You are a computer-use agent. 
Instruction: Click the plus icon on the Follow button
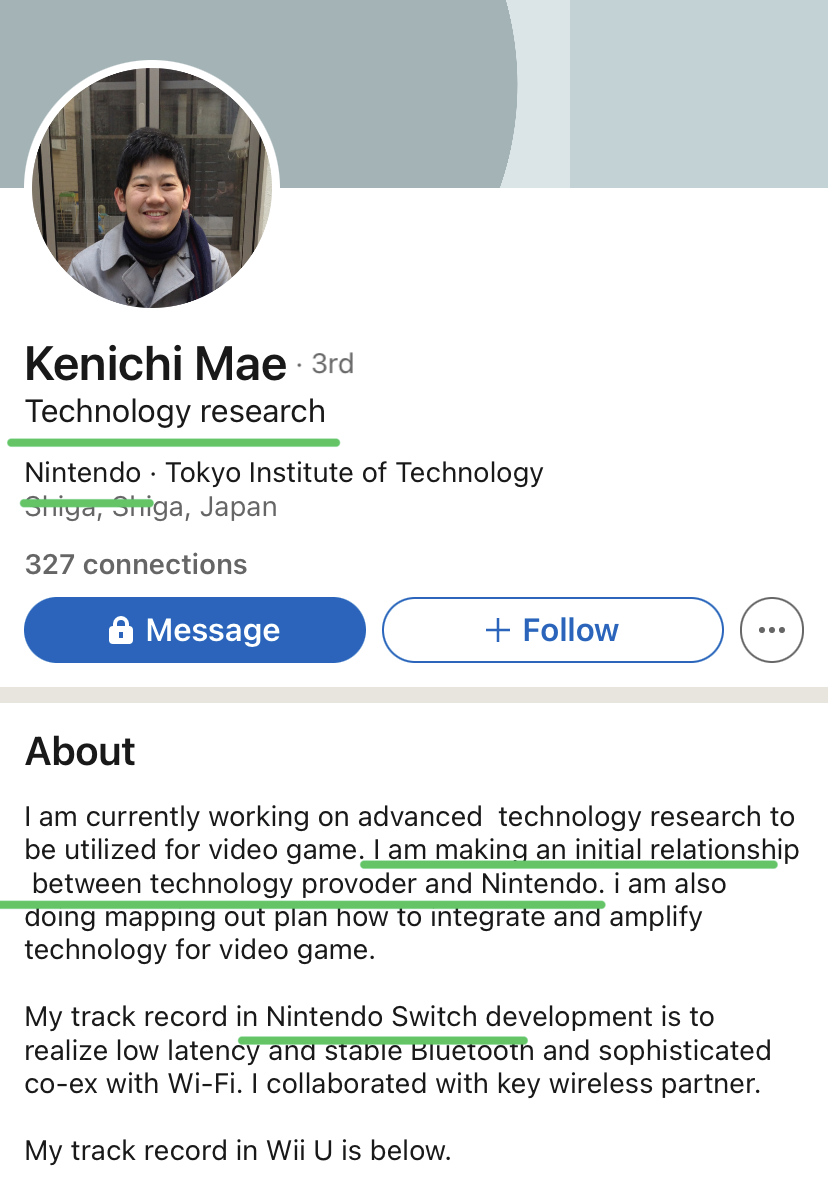(497, 630)
